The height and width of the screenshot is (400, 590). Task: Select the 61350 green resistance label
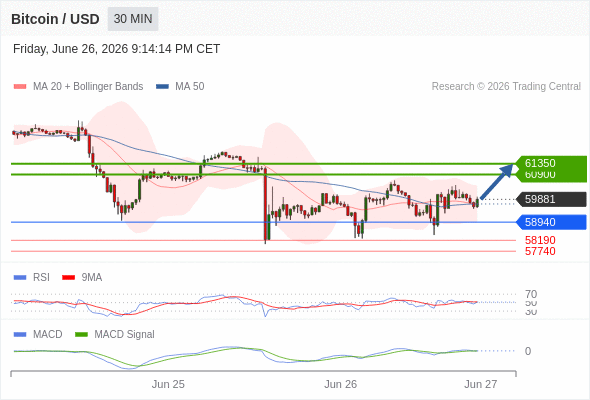551,163
